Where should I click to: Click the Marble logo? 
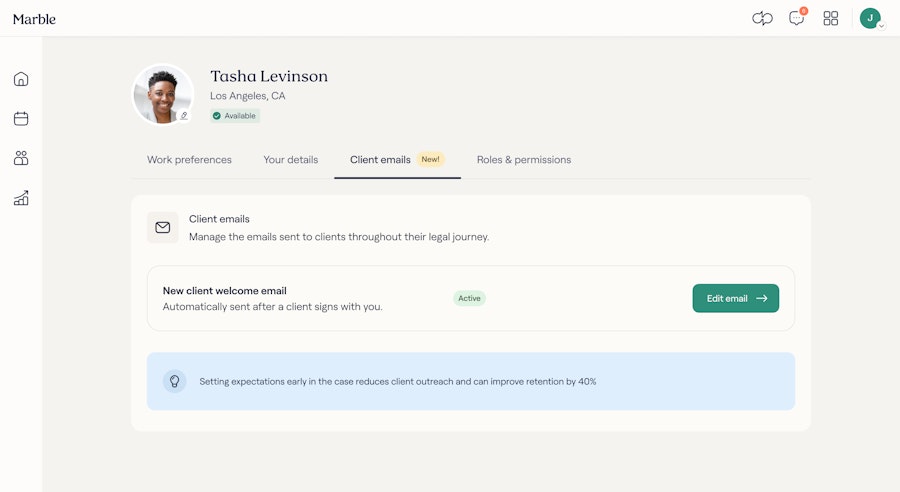pos(34,19)
